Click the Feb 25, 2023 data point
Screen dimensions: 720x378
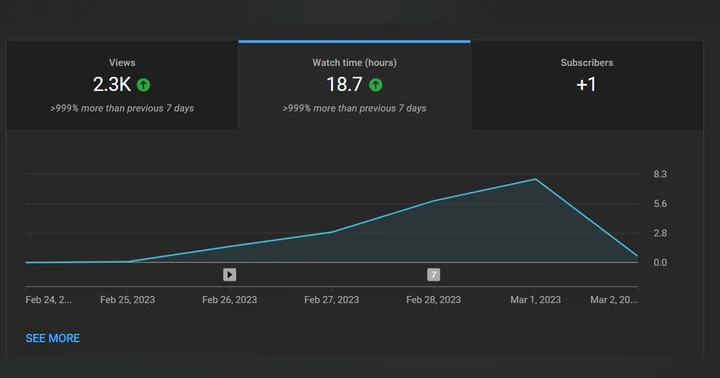coord(128,261)
